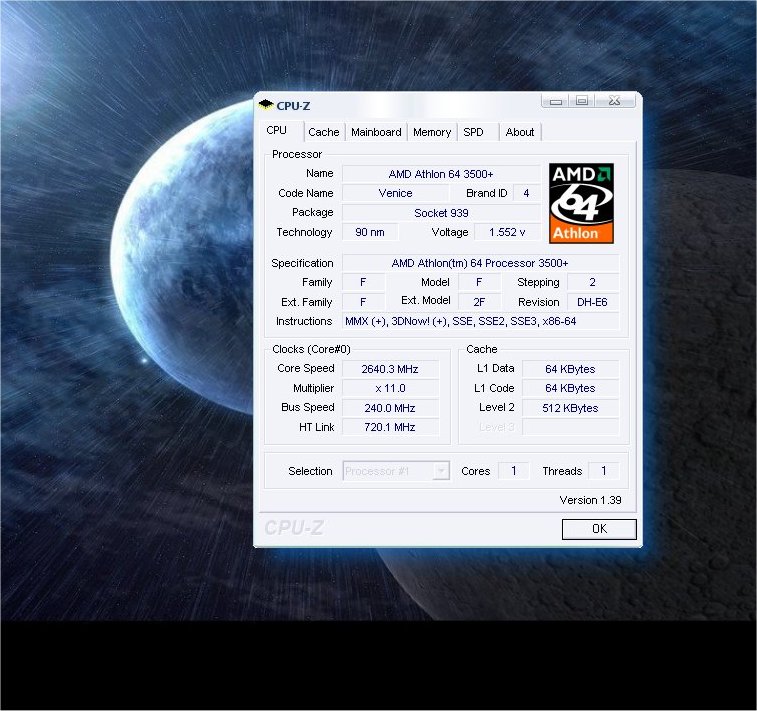Screen dimensions: 757x711
Task: Switch to the Memory tab
Action: (x=432, y=132)
